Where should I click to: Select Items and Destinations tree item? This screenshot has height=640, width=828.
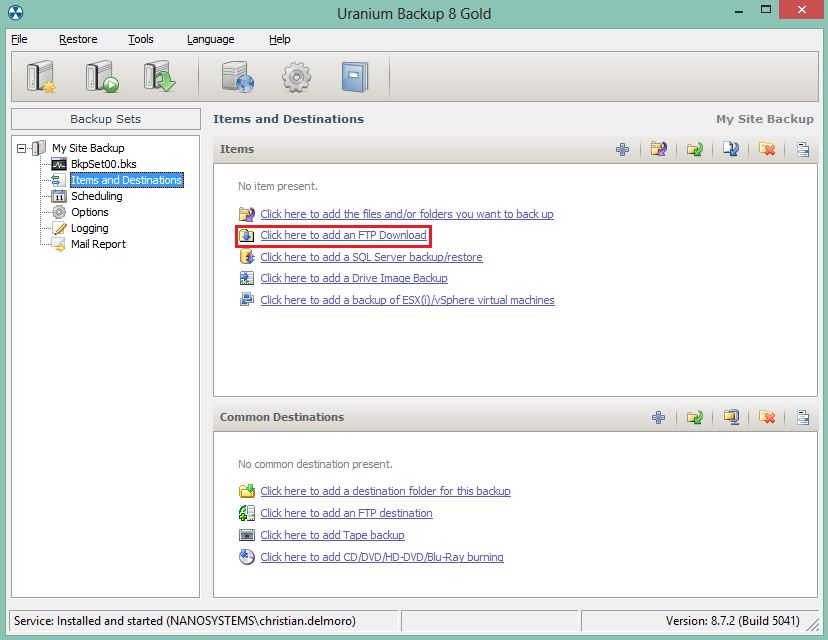click(127, 180)
